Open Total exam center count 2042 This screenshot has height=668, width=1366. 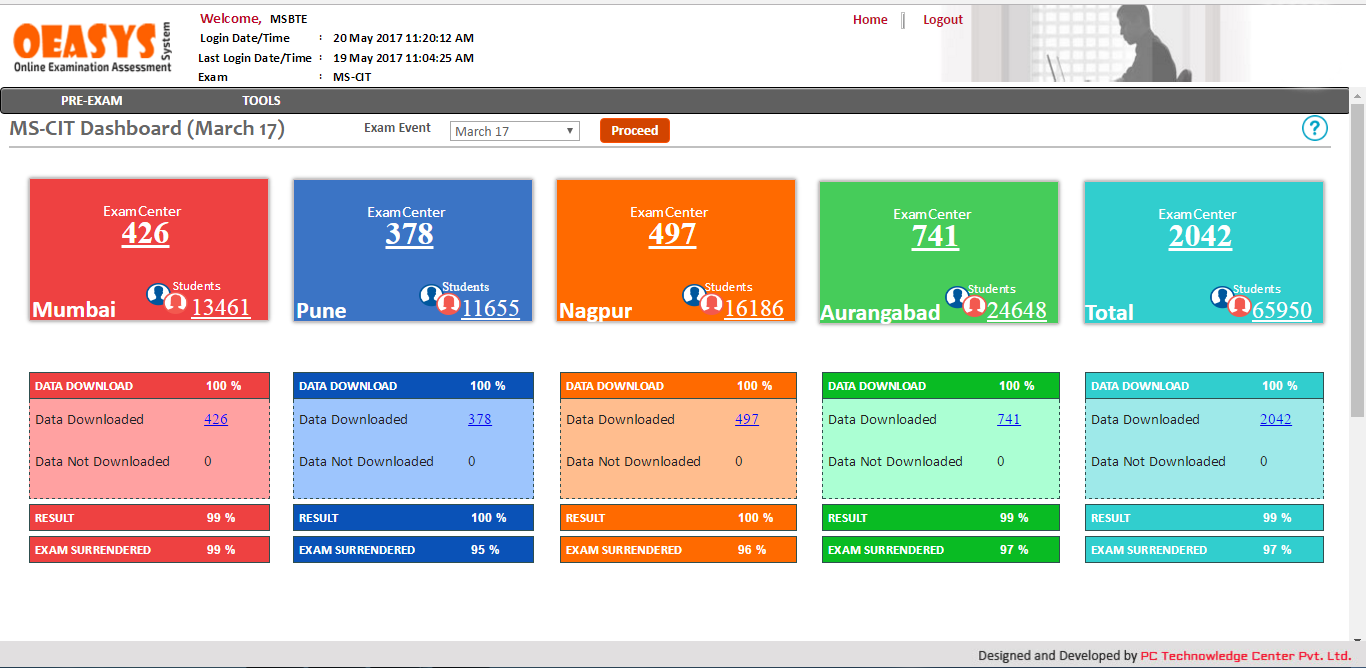tap(1200, 237)
